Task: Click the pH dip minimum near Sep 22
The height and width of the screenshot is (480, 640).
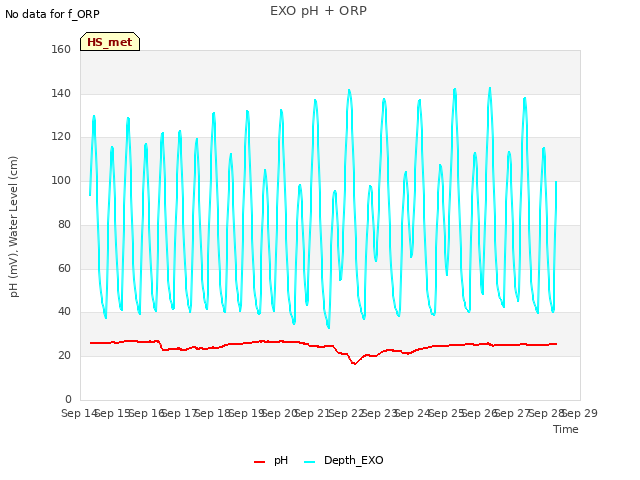Action: (354, 363)
